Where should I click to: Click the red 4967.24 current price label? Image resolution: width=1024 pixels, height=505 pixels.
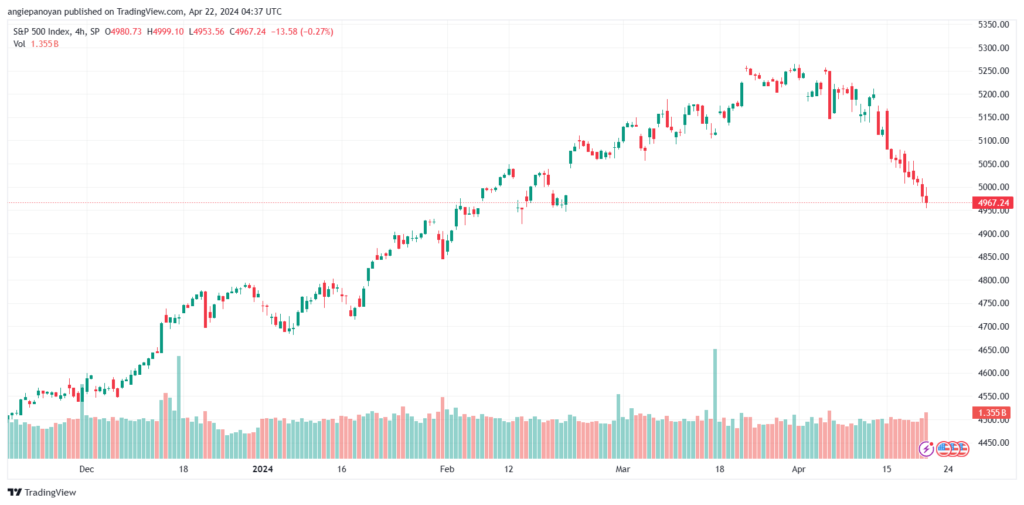point(993,203)
